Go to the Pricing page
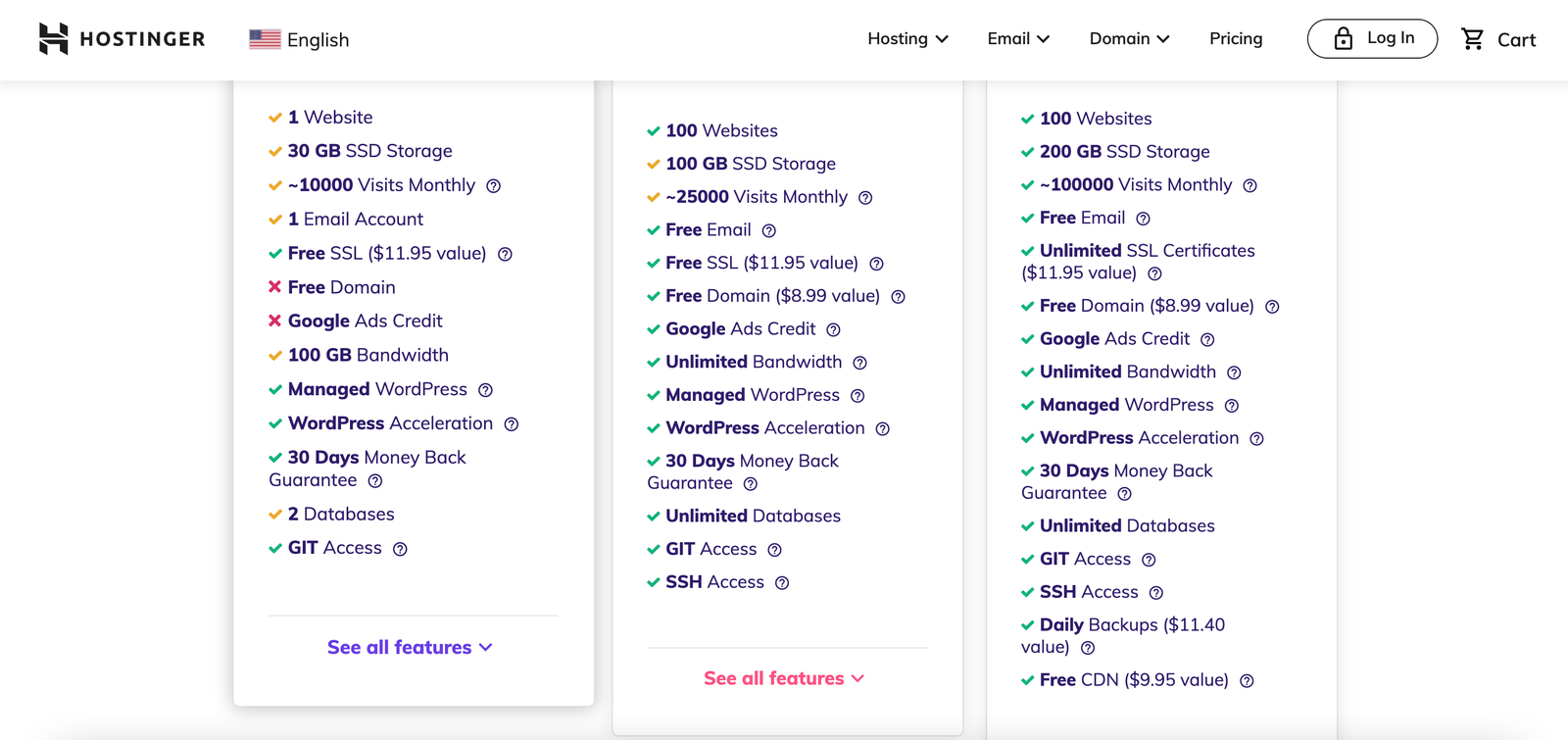The height and width of the screenshot is (740, 1568). point(1236,39)
